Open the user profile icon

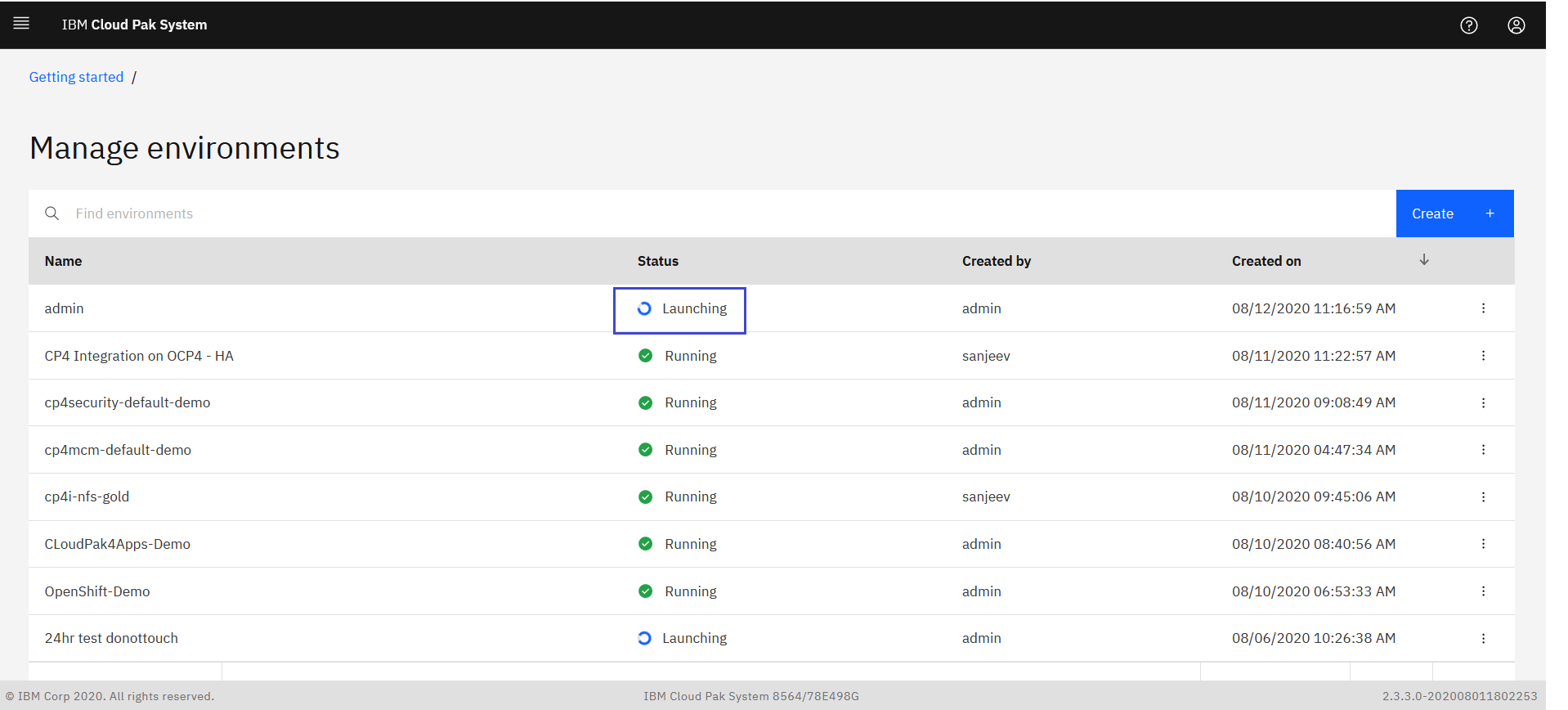pyautogui.click(x=1516, y=25)
